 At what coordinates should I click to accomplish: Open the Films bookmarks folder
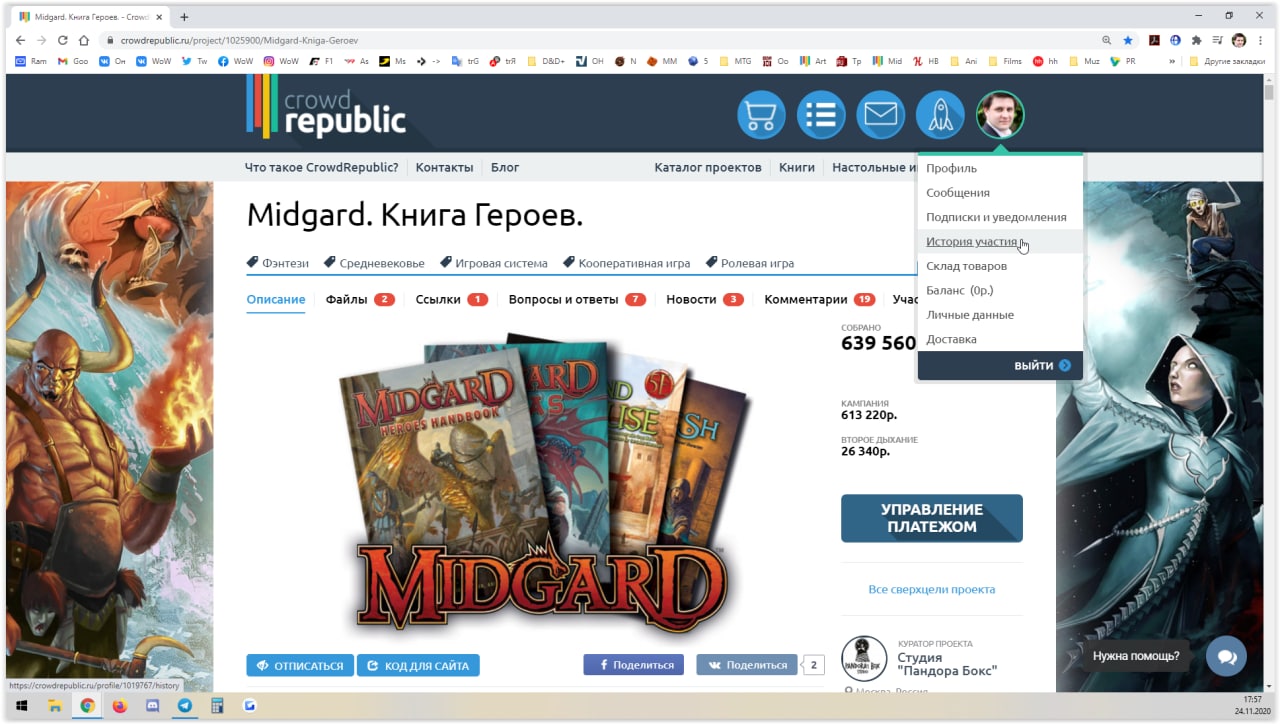1004,61
